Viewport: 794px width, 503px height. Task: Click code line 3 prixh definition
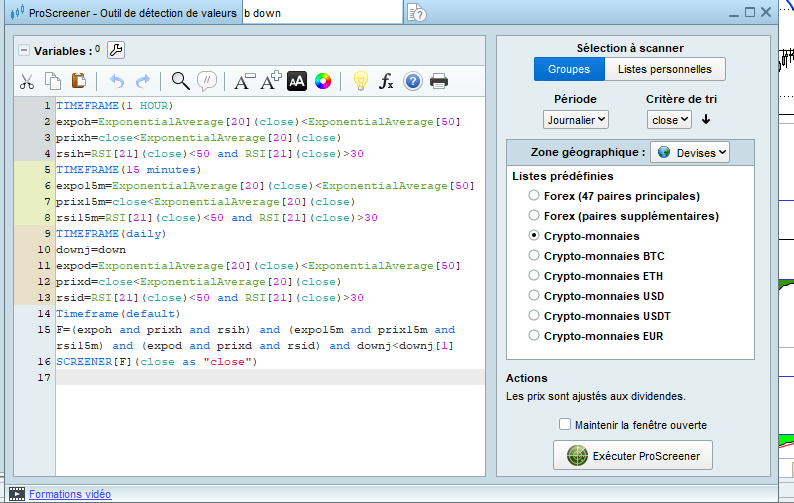click(198, 138)
